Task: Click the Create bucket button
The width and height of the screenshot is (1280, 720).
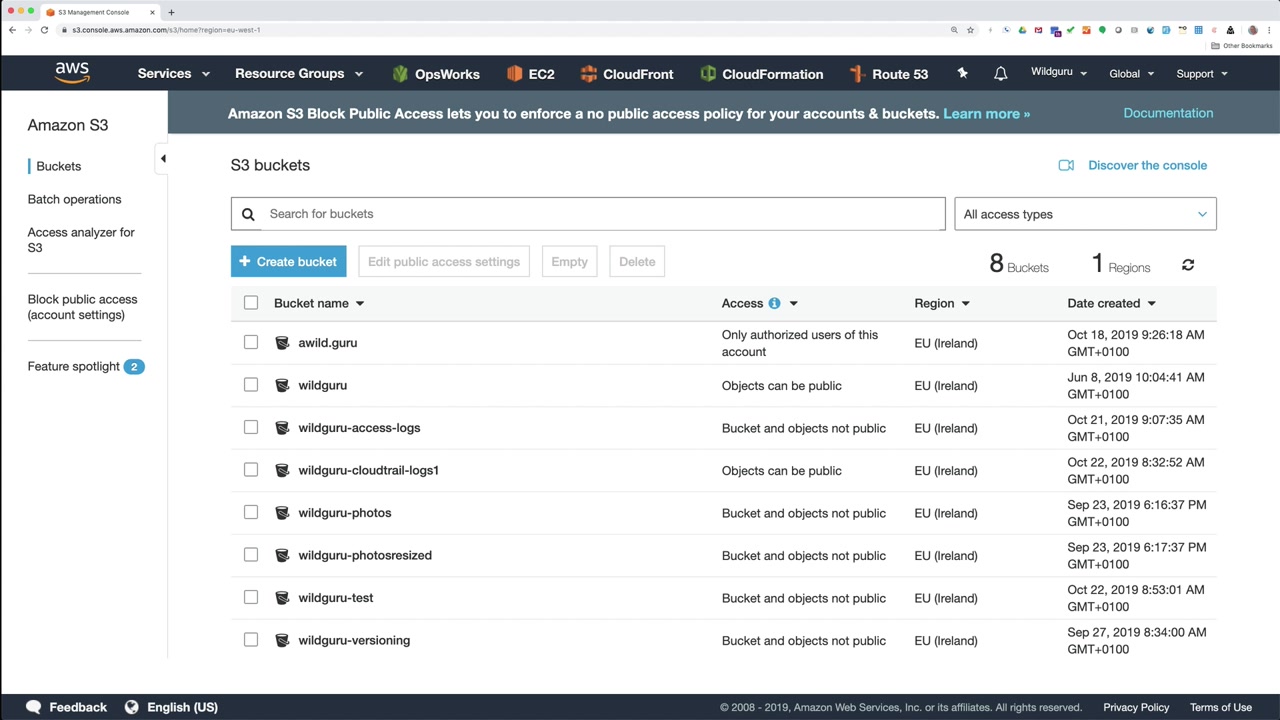Action: pos(288,262)
